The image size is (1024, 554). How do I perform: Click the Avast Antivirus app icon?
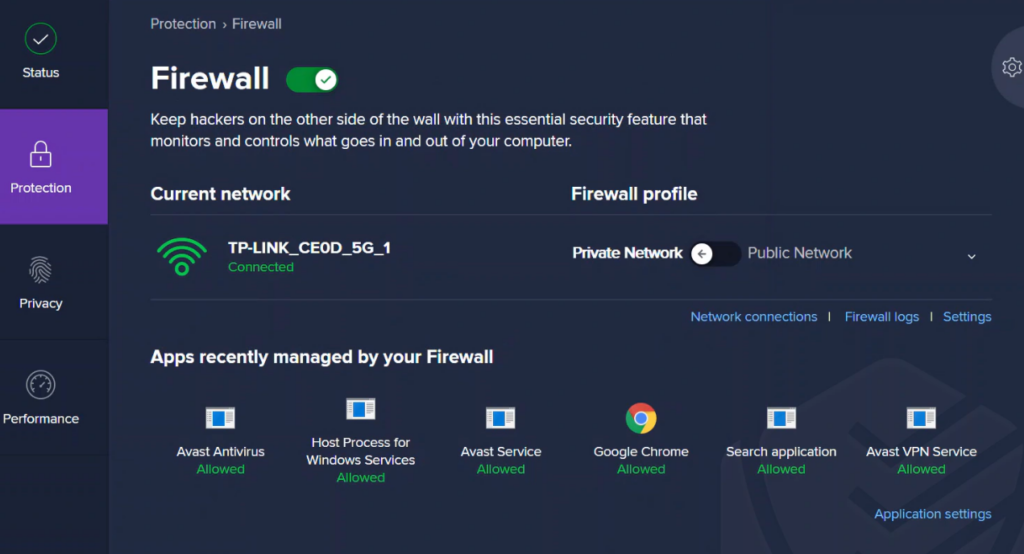pos(220,418)
